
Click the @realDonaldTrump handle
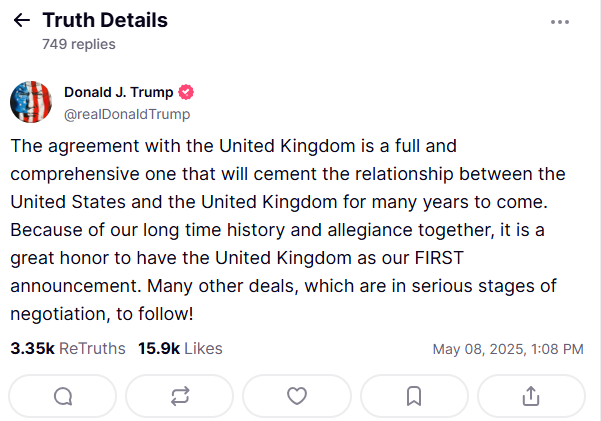coord(127,114)
